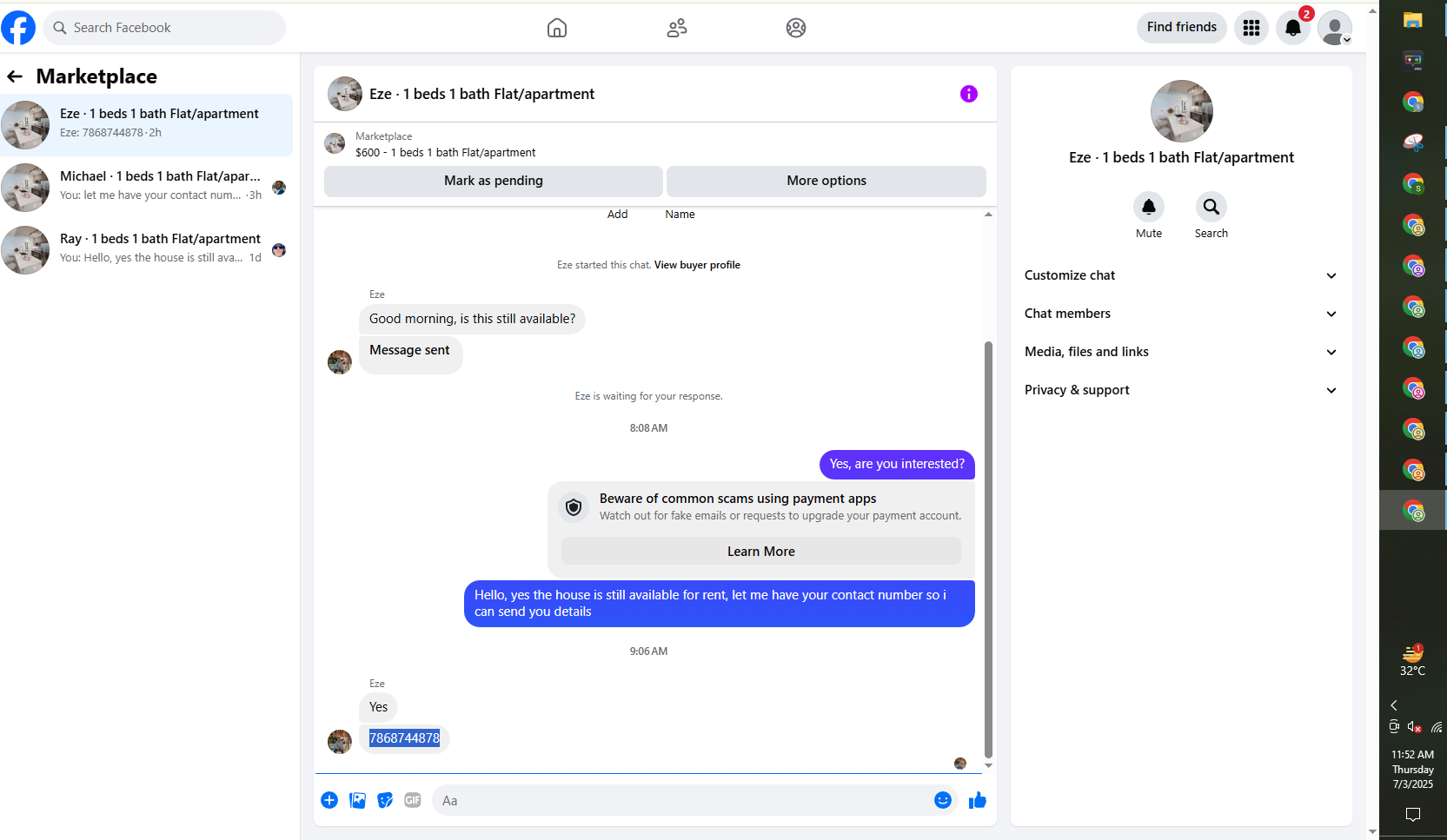The image size is (1447, 840).
Task: Expand Chat members section
Action: [x=1181, y=314]
